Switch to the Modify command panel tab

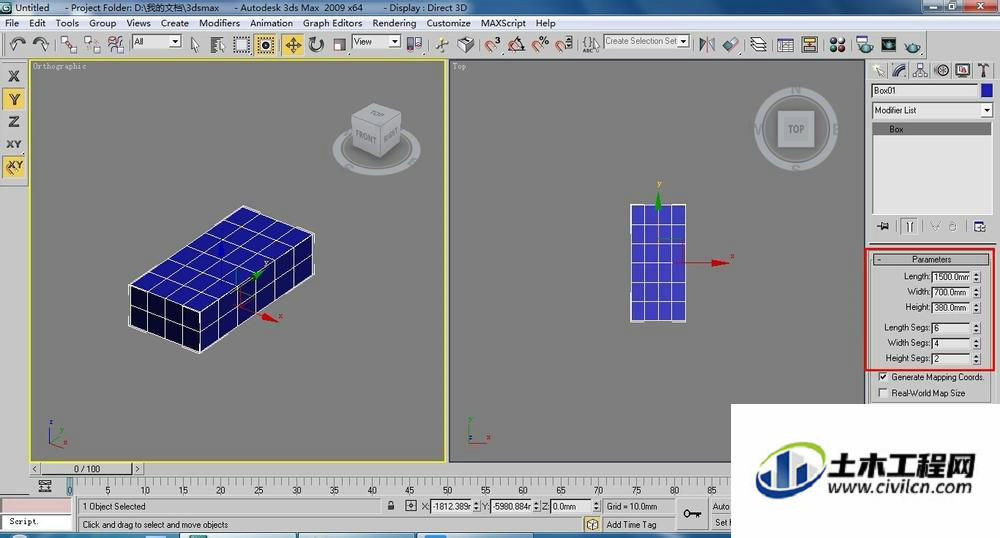click(899, 70)
